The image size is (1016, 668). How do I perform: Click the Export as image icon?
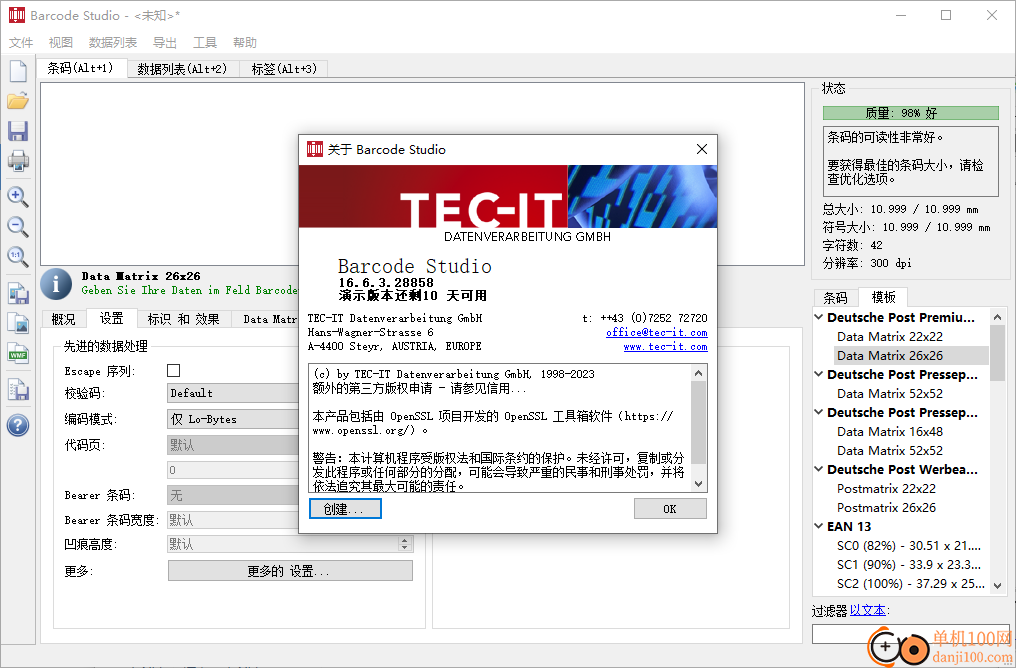point(17,323)
